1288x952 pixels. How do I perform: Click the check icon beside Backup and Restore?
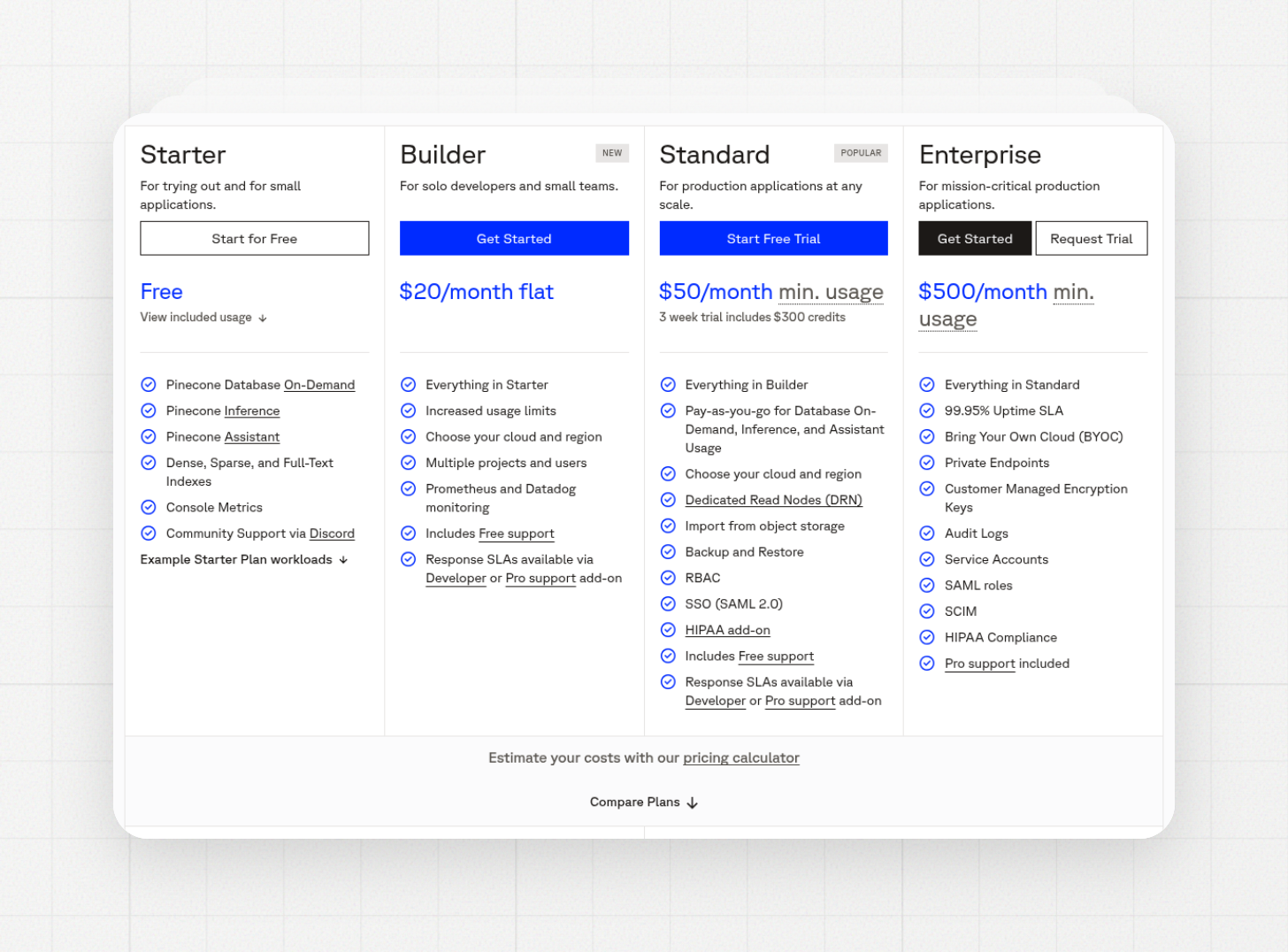[668, 552]
